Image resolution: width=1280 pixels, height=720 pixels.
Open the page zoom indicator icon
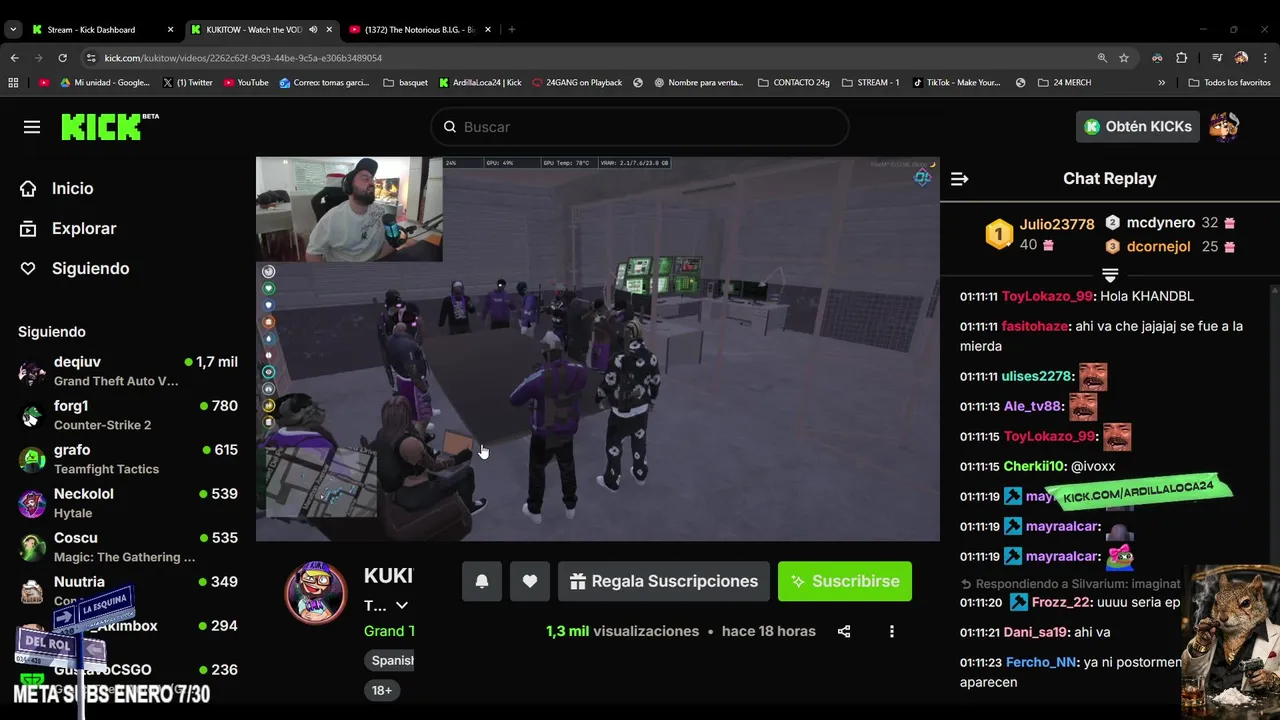(x=1102, y=58)
